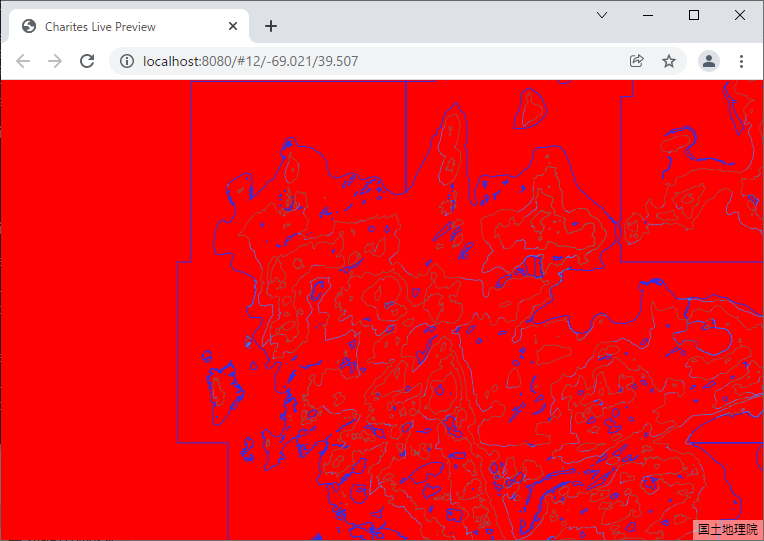The image size is (764, 541).
Task: Select the Charites Live Preview tab
Action: [x=129, y=26]
